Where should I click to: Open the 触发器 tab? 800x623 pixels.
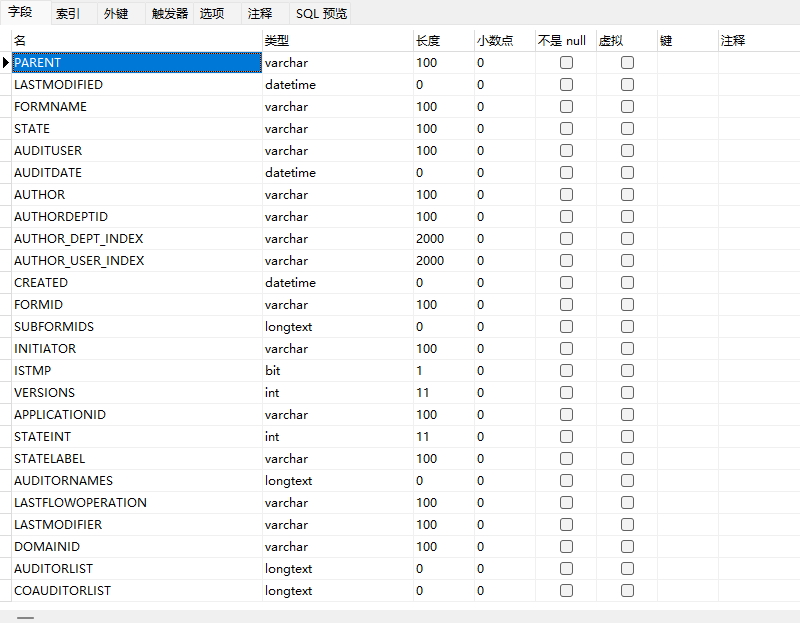169,13
